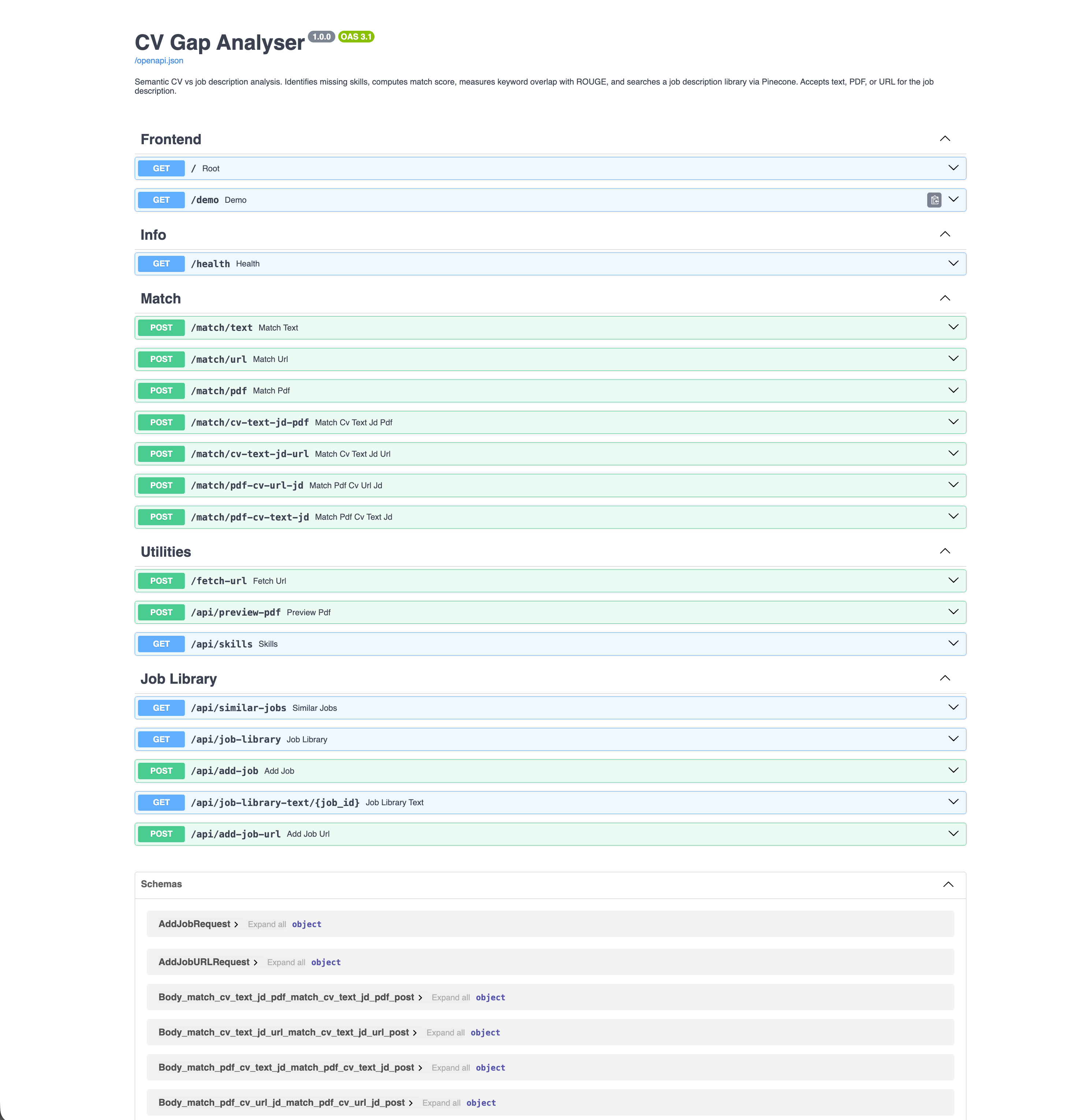
Task: Click Expand all for Body_match_cv_text_jd_pdf schema
Action: click(451, 998)
